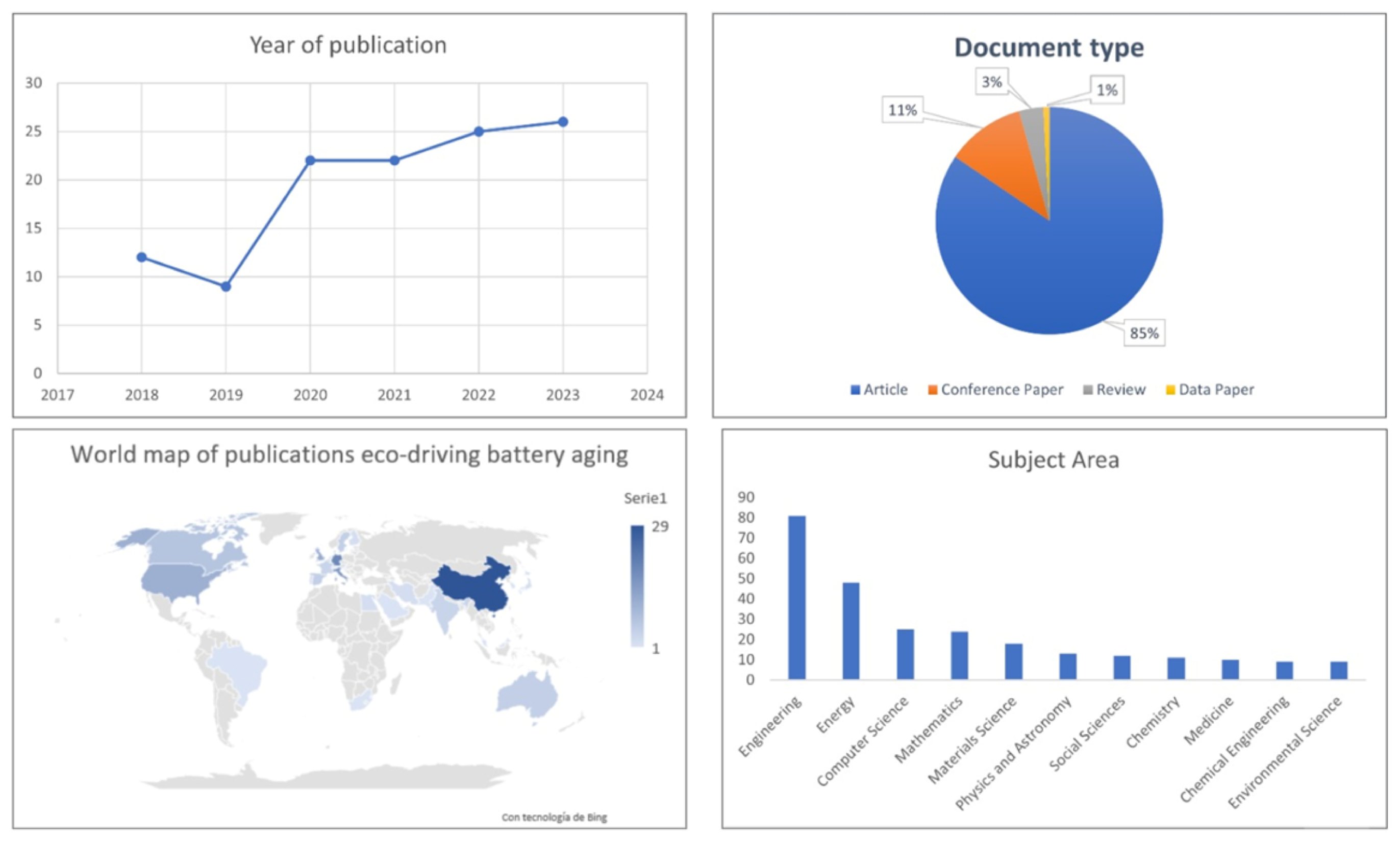Screen dimensions: 1400x843
Task: Select the 'Year of publication' chart title
Action: [x=348, y=45]
